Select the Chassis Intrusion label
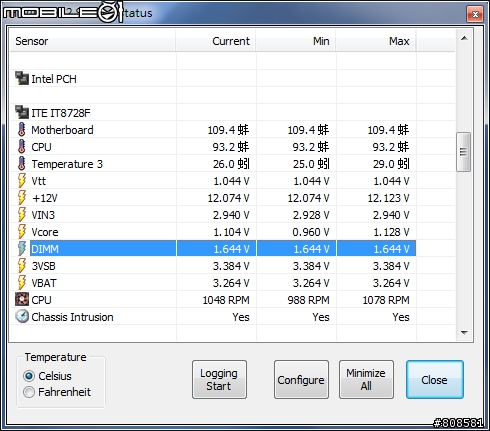 click(x=72, y=317)
